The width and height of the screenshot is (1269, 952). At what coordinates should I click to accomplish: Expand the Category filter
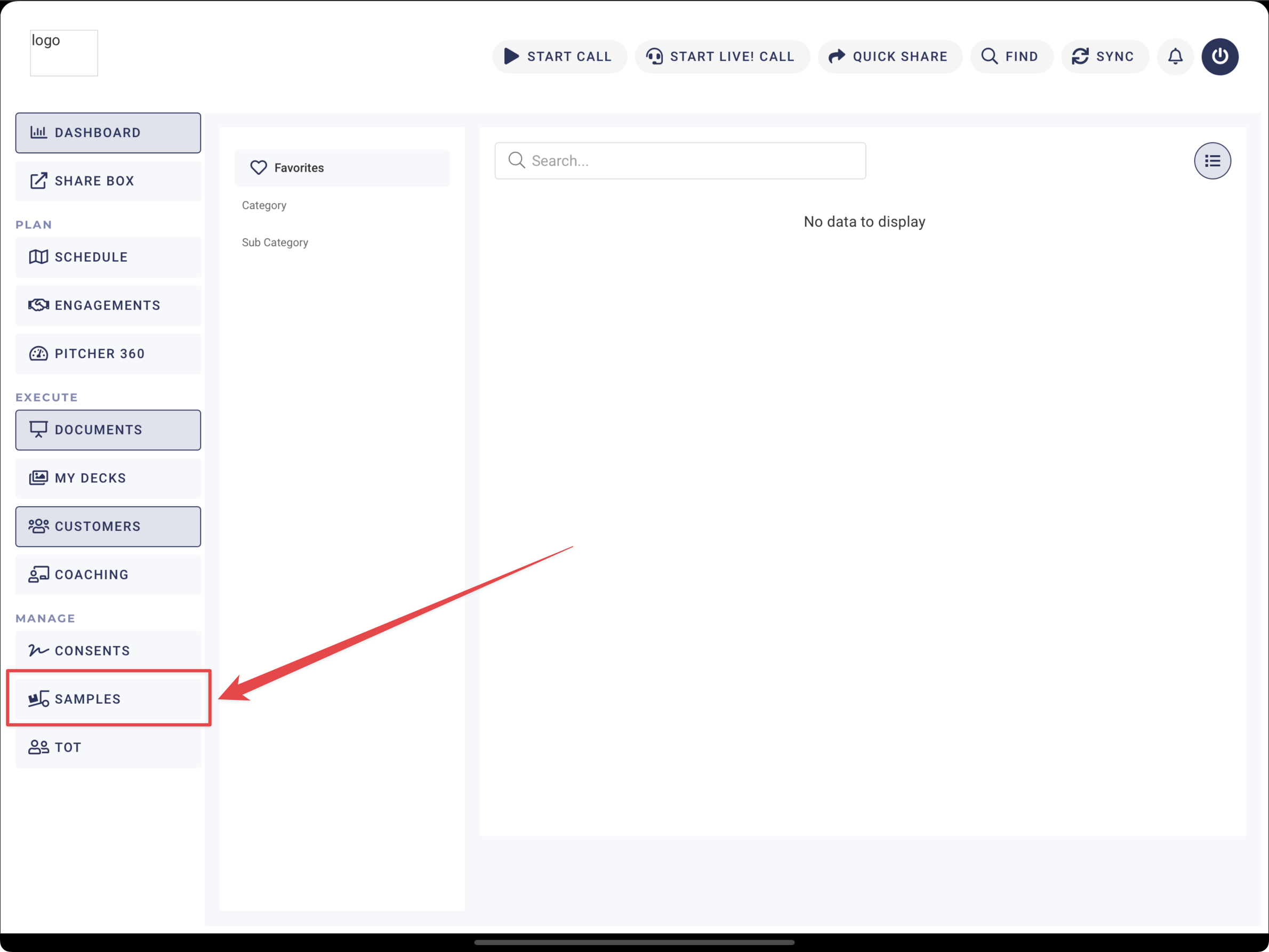coord(264,205)
